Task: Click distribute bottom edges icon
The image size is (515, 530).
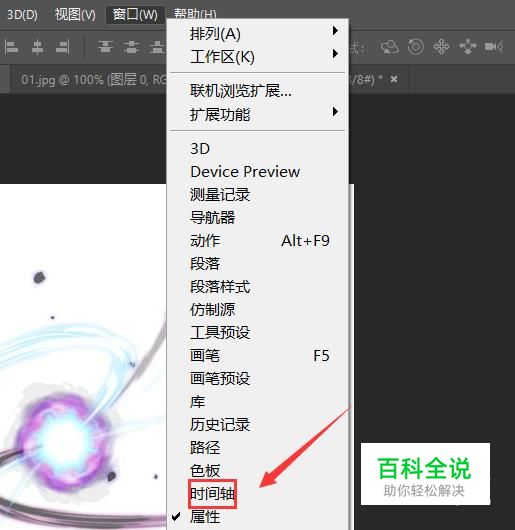Action: [x=157, y=47]
